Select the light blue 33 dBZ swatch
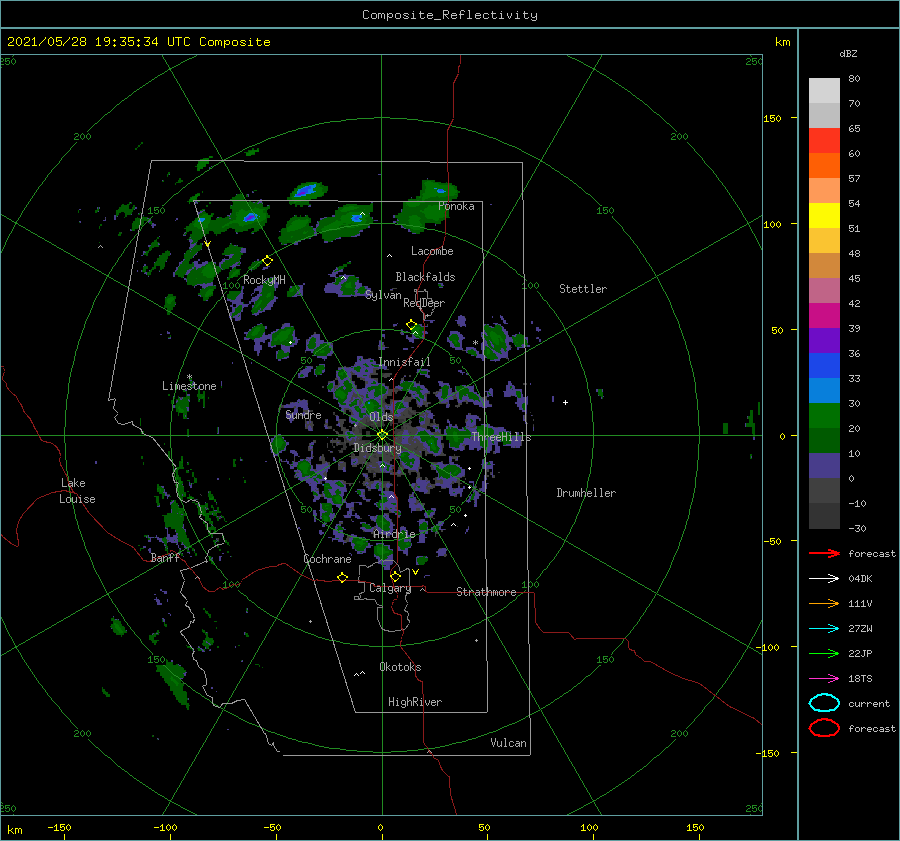This screenshot has height=841, width=900. tap(824, 390)
